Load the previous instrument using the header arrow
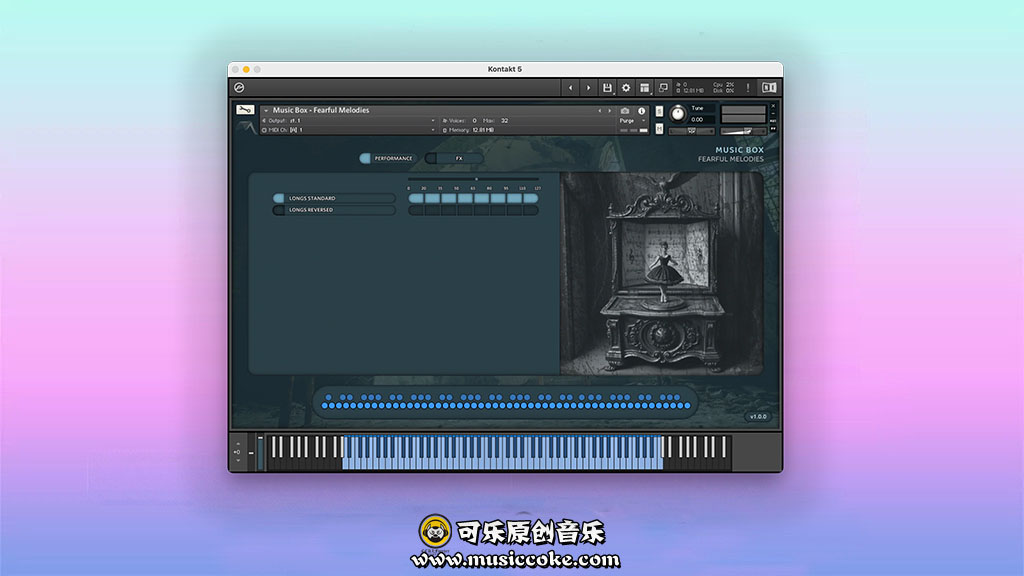The width and height of the screenshot is (1024, 576). (600, 111)
